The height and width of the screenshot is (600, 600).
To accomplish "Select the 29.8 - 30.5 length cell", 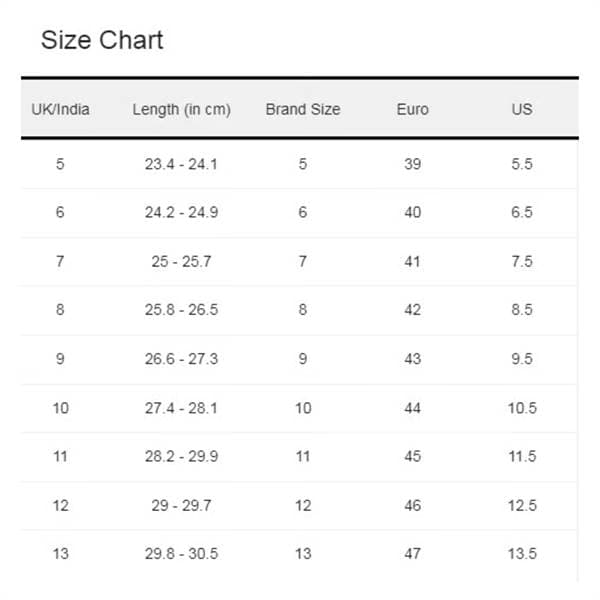I will tap(181, 553).
